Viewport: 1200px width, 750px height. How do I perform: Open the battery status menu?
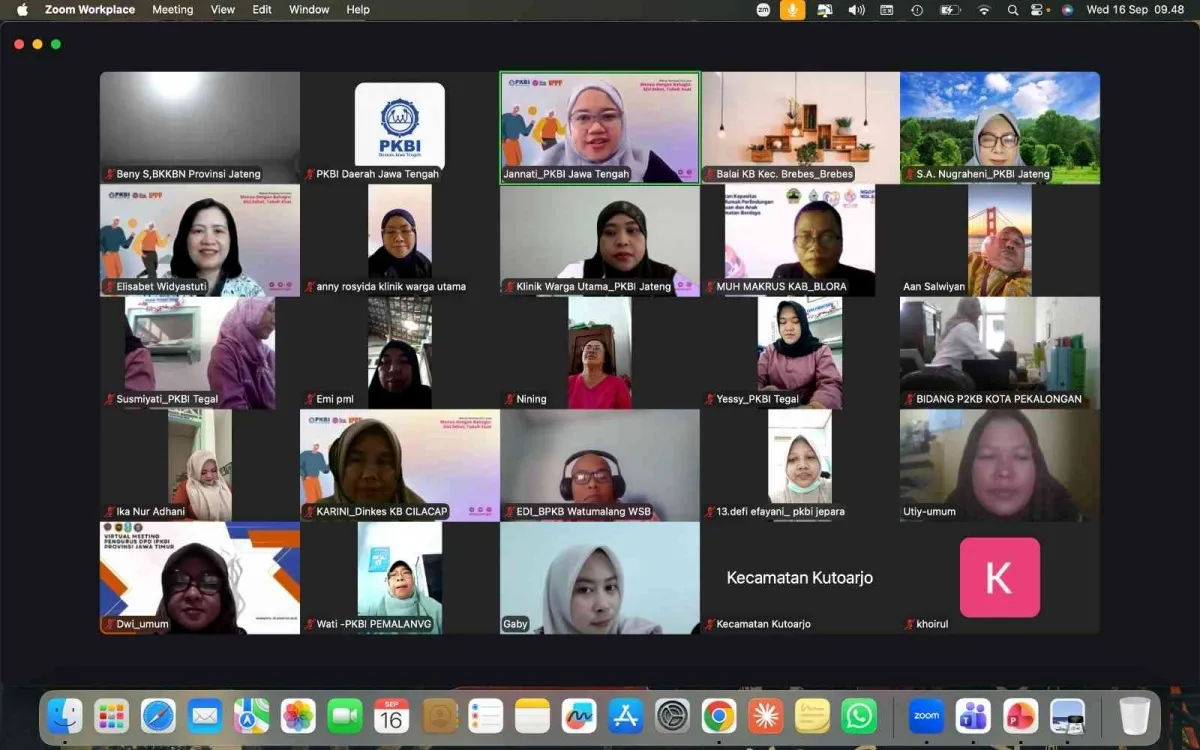tap(950, 10)
